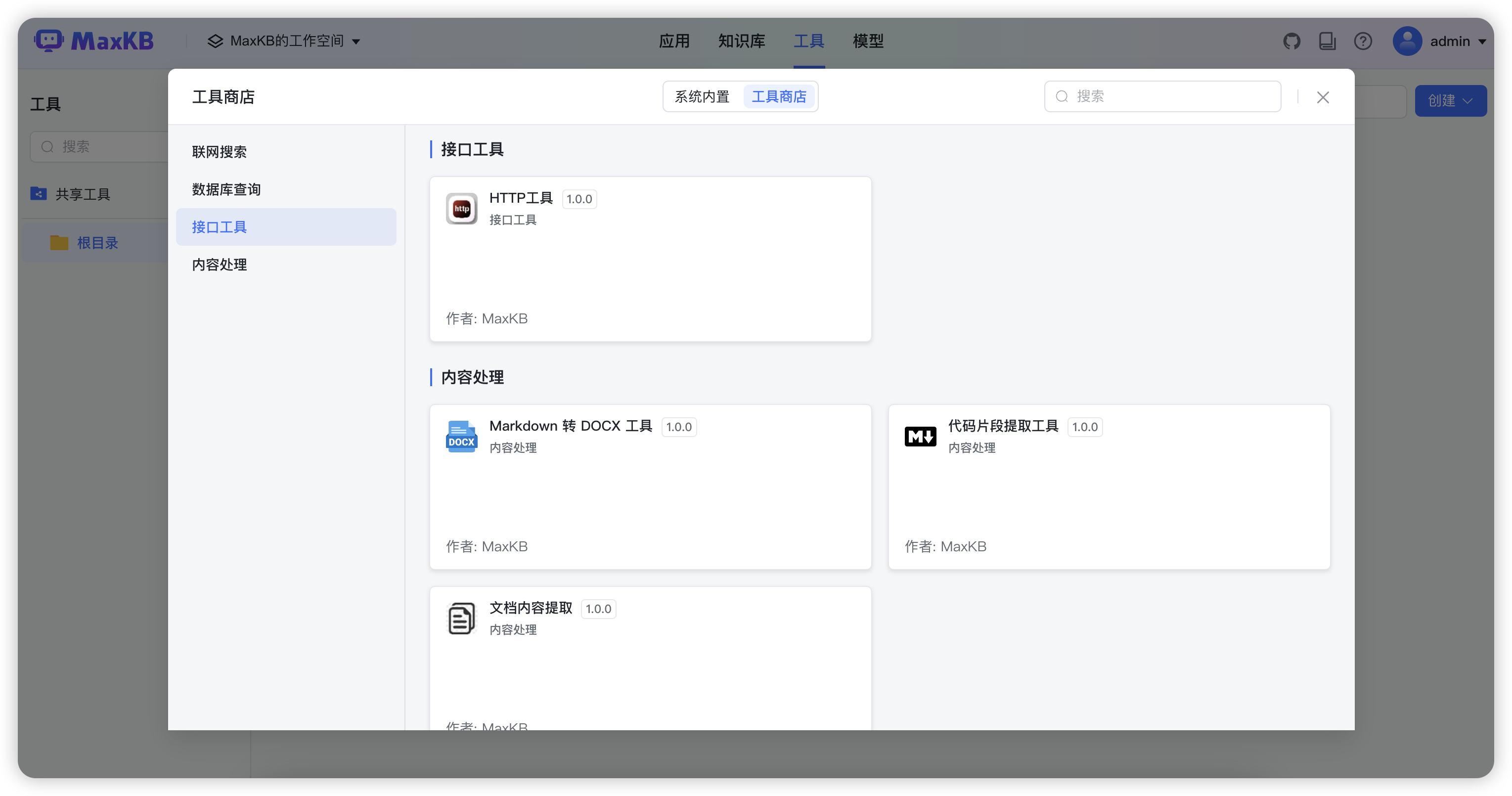Click the 文档内容提取 document icon
The width and height of the screenshot is (1512, 796).
click(x=461, y=618)
